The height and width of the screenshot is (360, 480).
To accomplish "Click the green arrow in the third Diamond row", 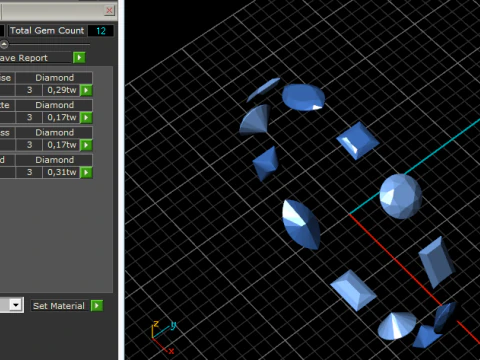I will point(86,145).
